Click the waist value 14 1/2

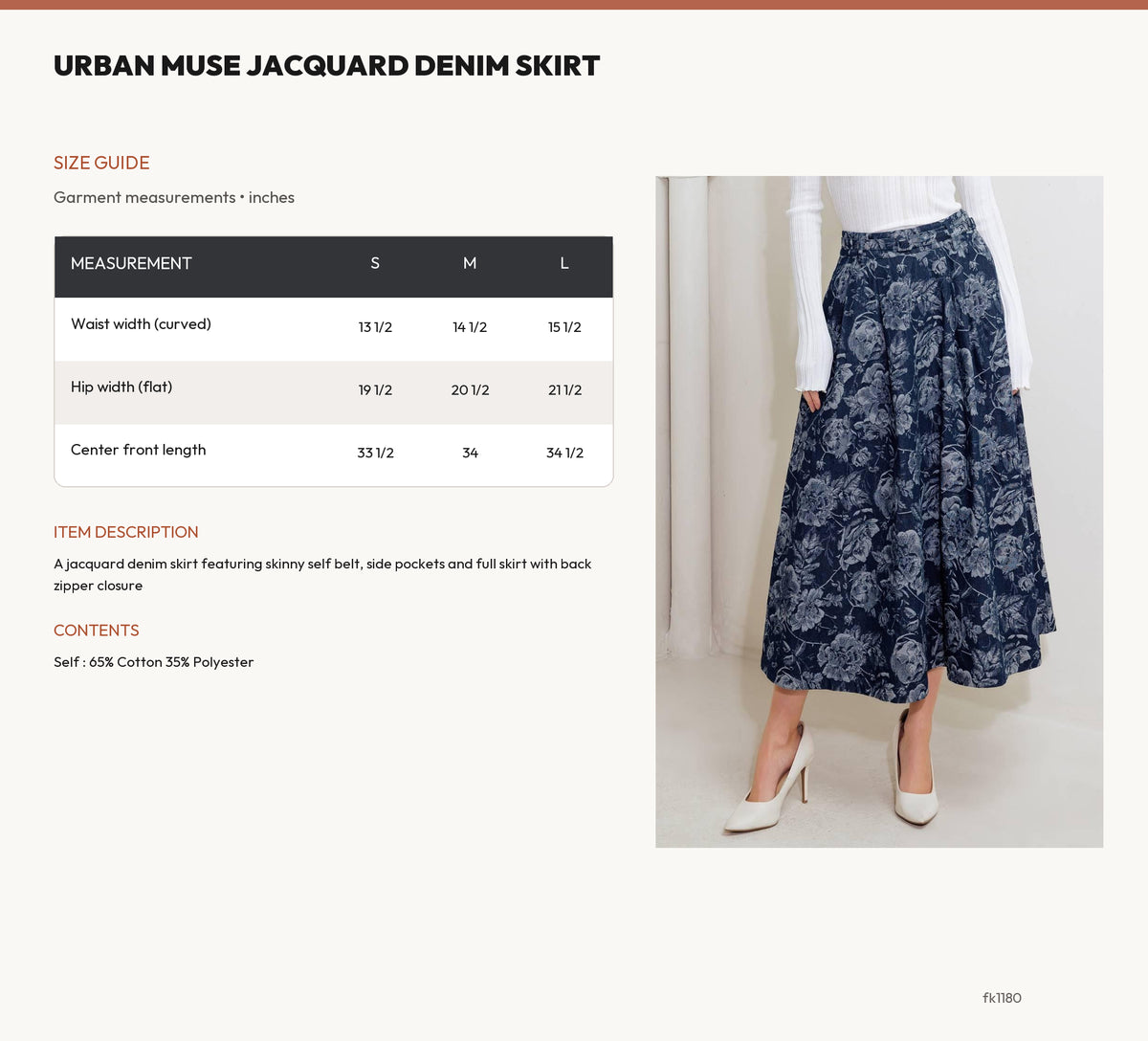point(470,327)
